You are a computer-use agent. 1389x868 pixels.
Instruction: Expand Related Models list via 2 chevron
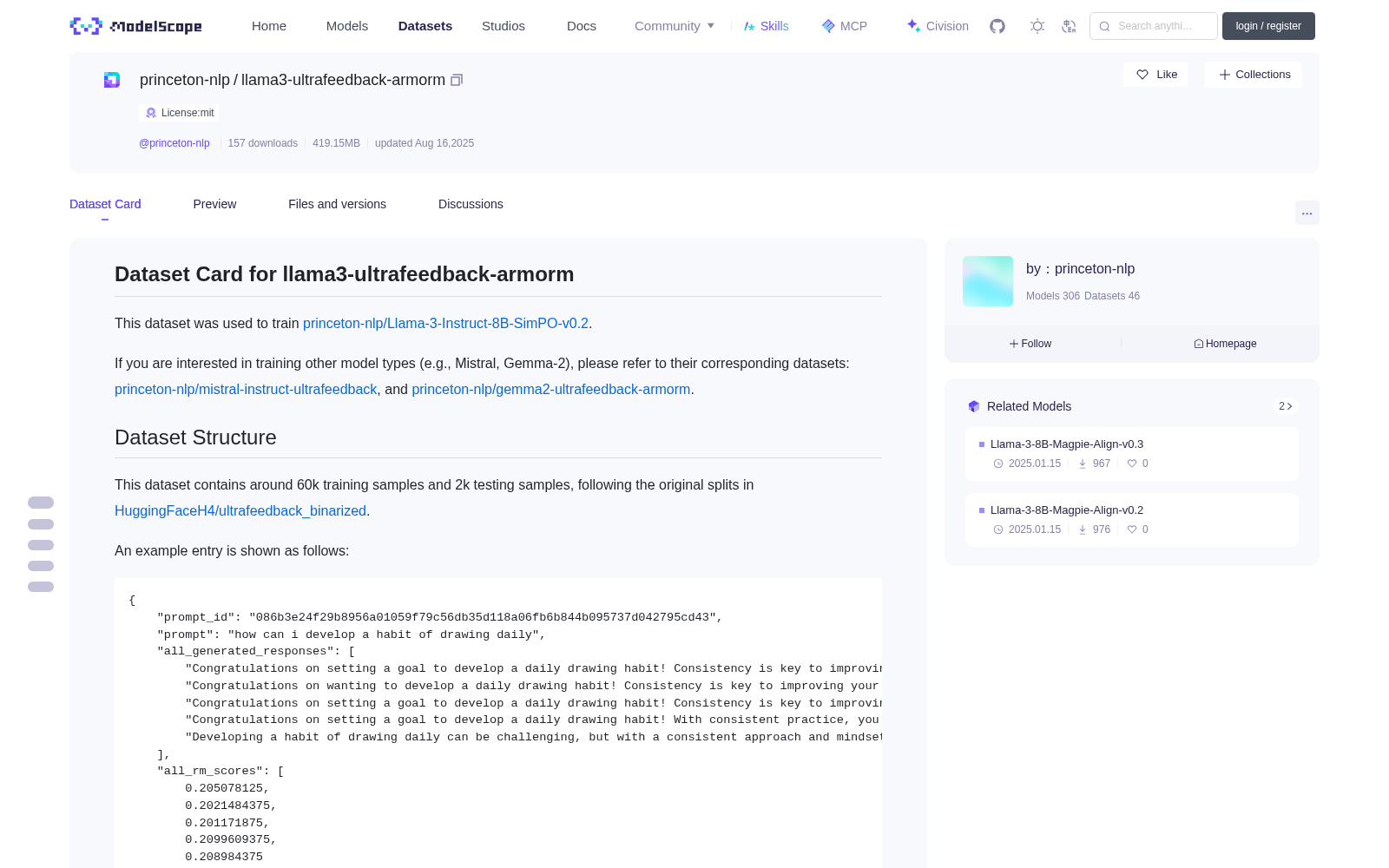click(x=1286, y=406)
